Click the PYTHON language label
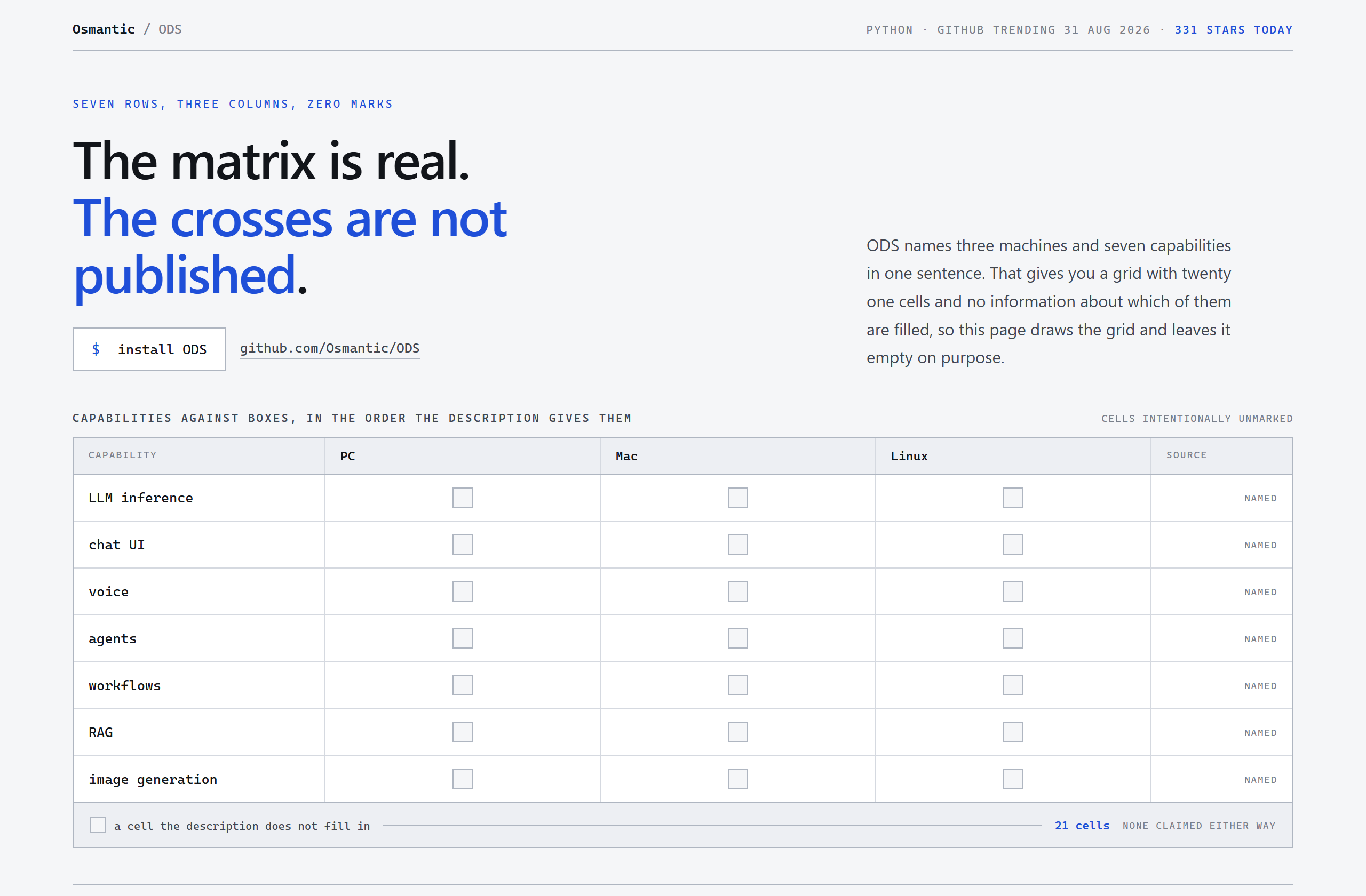The width and height of the screenshot is (1366, 896). click(889, 30)
